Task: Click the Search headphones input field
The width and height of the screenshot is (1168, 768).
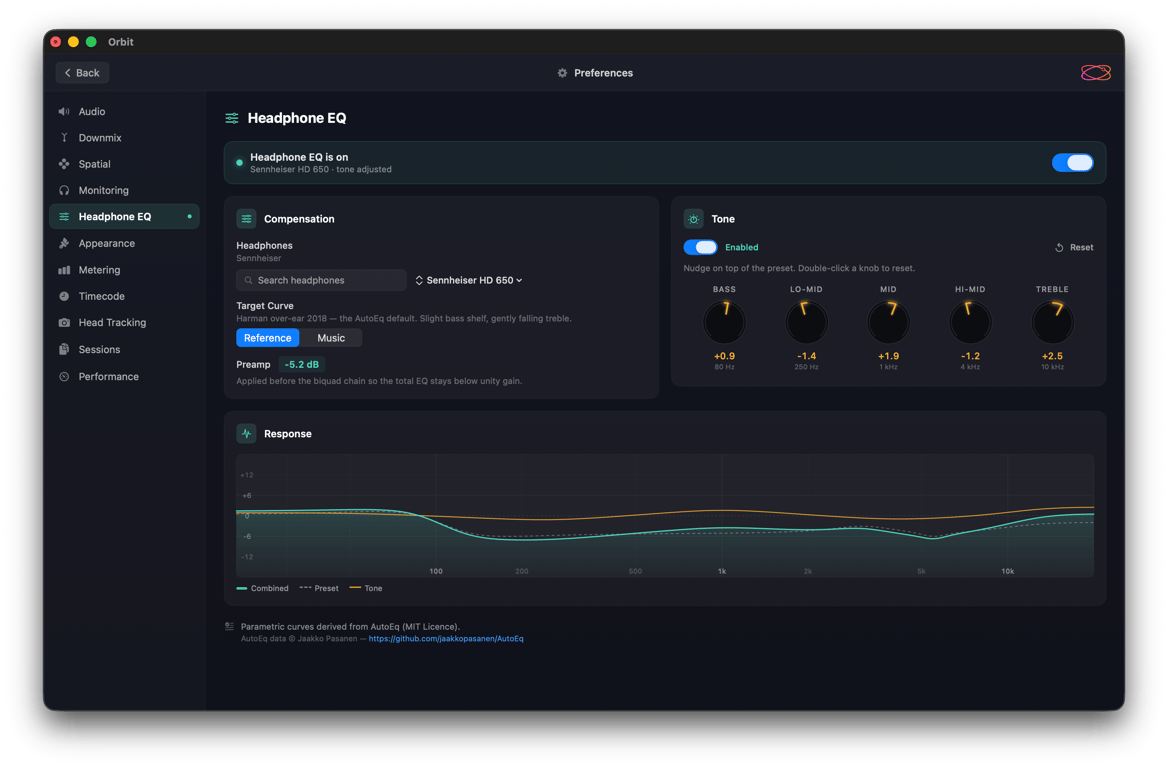Action: (x=320, y=280)
